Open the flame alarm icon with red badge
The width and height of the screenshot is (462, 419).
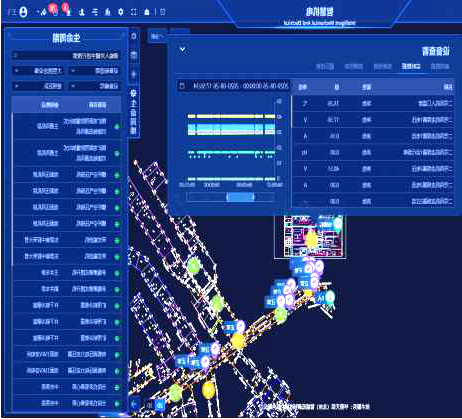click(x=54, y=10)
